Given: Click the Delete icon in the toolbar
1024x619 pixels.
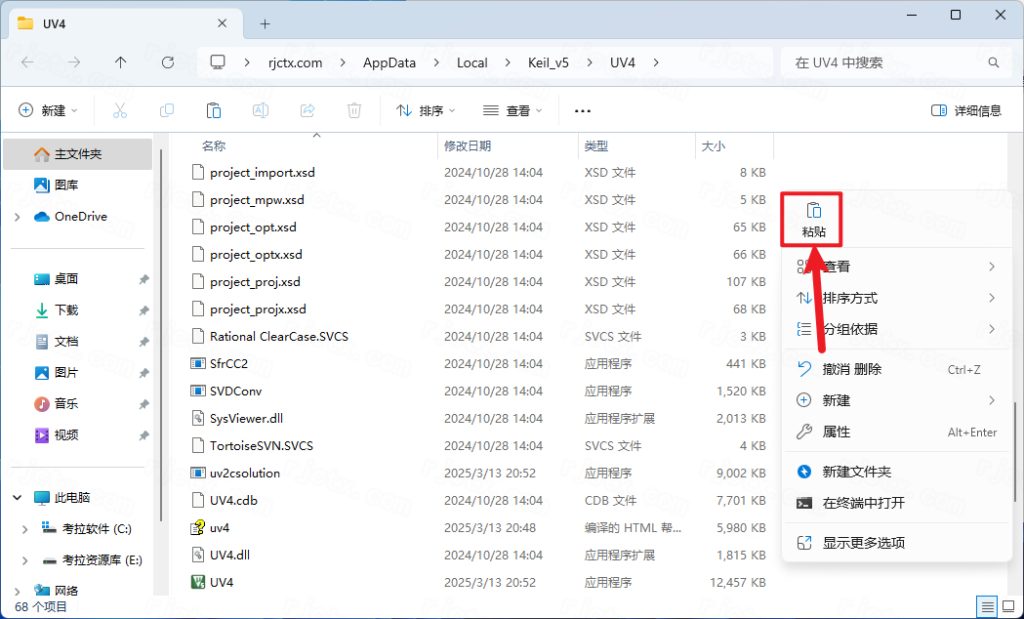Looking at the screenshot, I should pos(354,110).
